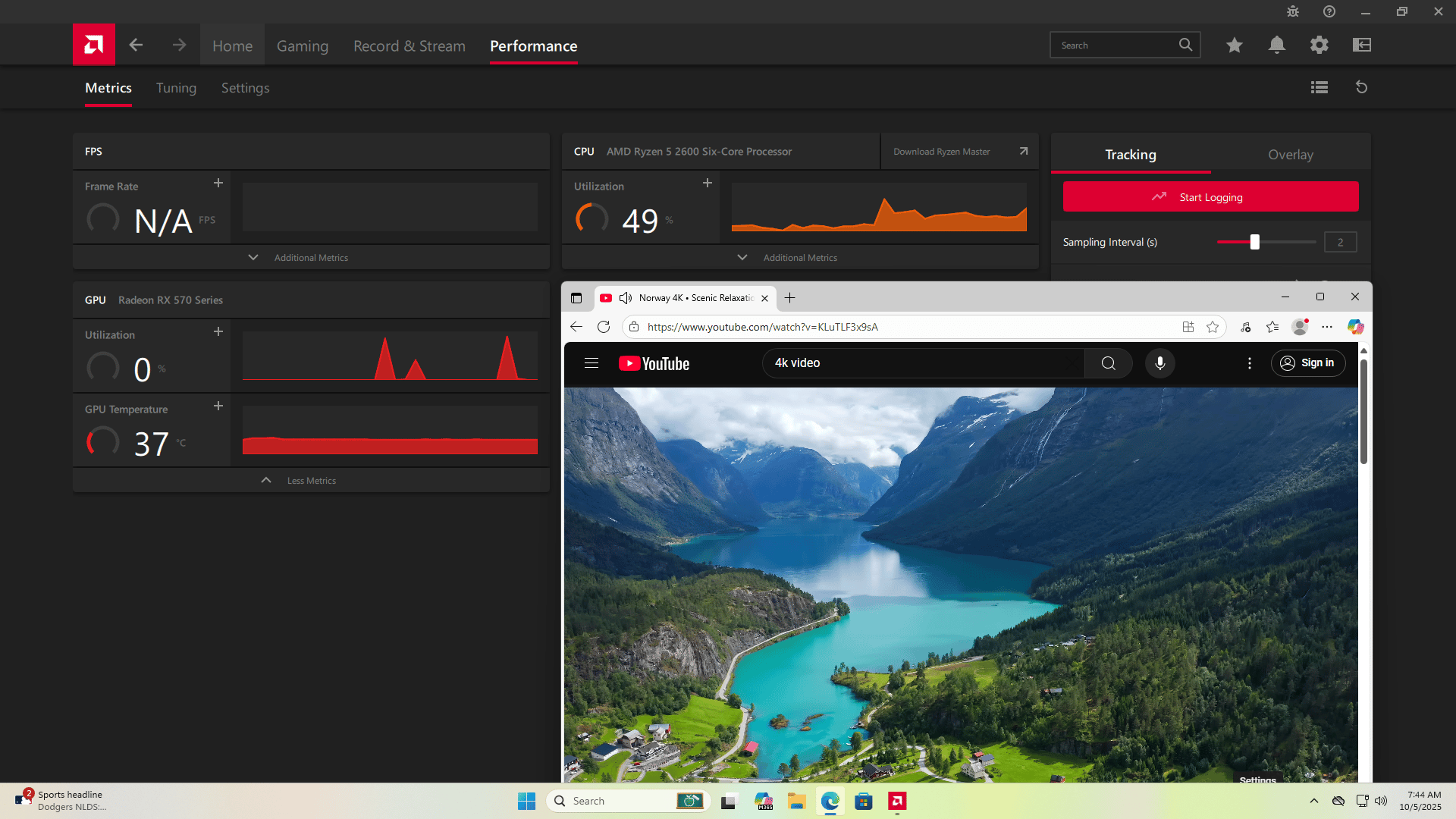This screenshot has height=819, width=1456.
Task: Click the bug report icon in title bar
Action: point(1293,11)
